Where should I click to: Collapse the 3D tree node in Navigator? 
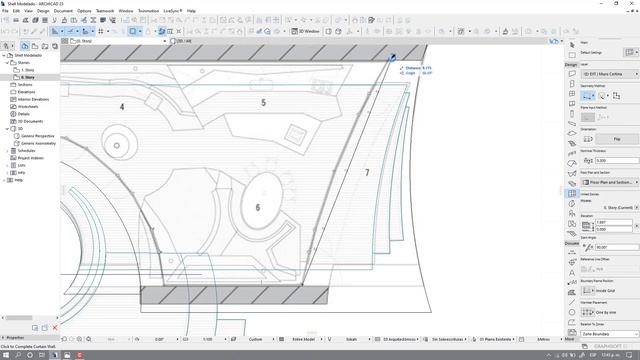tap(7, 129)
